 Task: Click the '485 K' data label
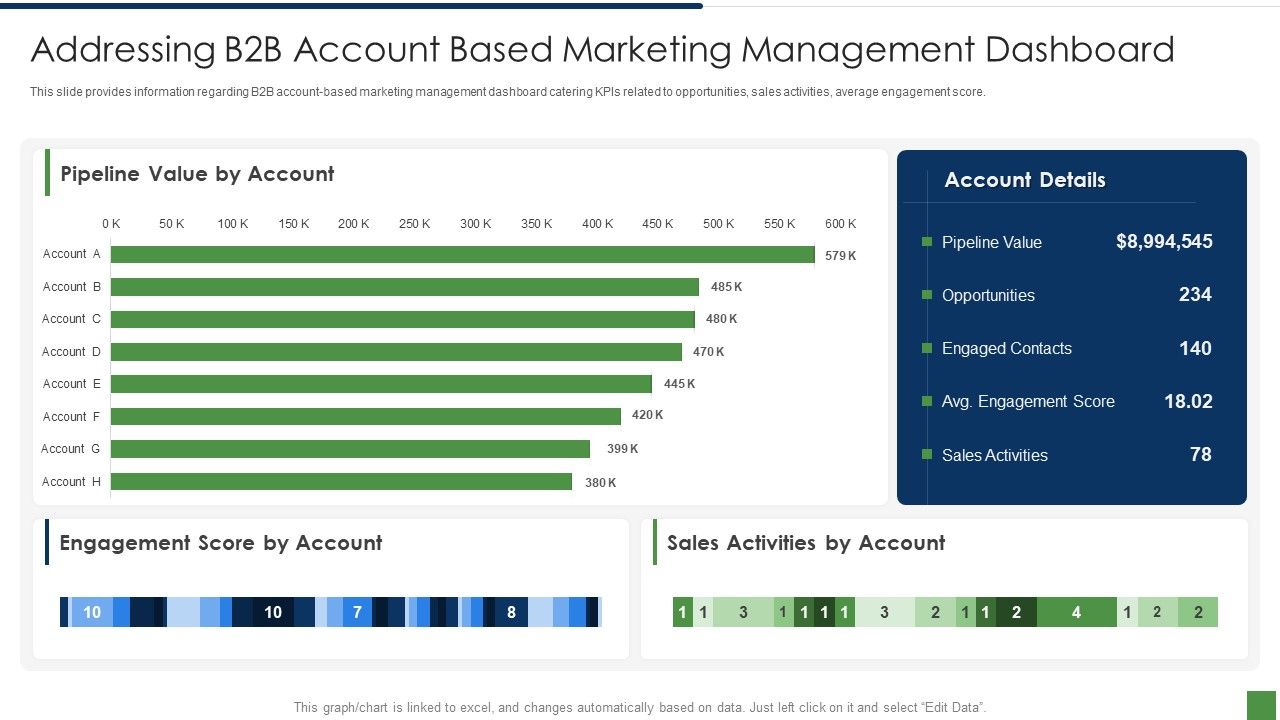[726, 287]
